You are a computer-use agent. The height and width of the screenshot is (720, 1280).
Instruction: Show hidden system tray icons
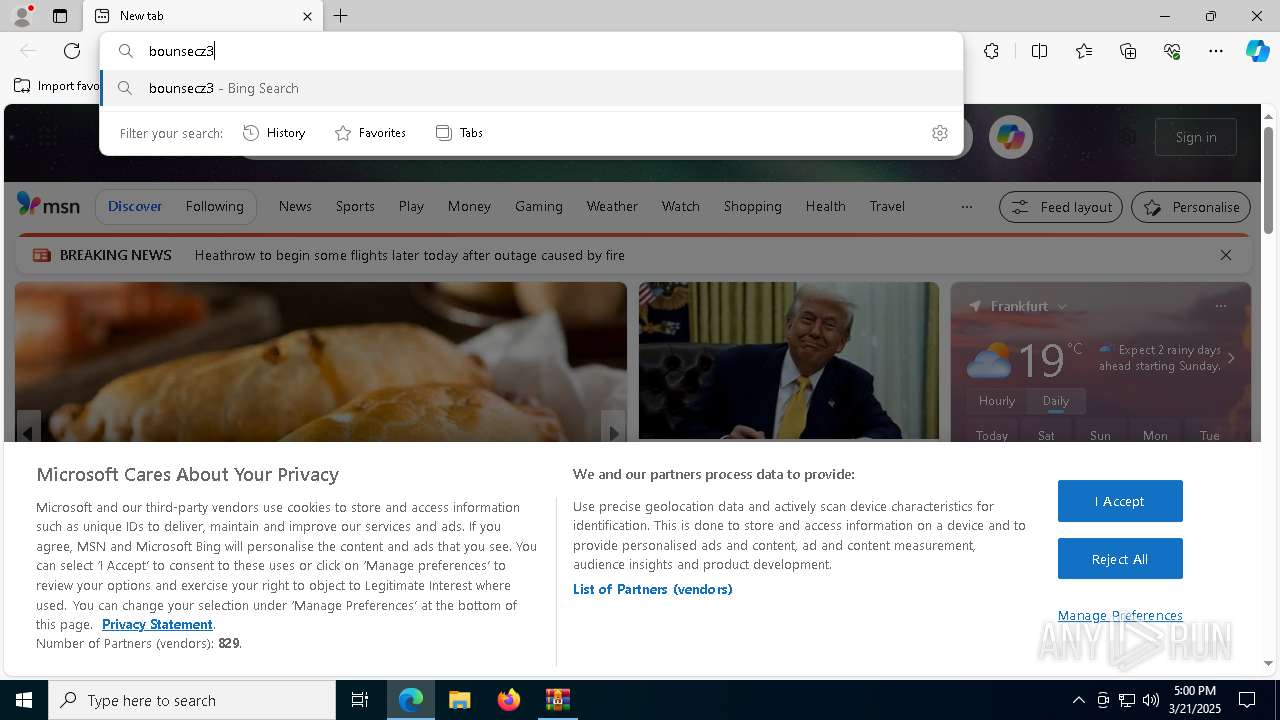point(1078,700)
